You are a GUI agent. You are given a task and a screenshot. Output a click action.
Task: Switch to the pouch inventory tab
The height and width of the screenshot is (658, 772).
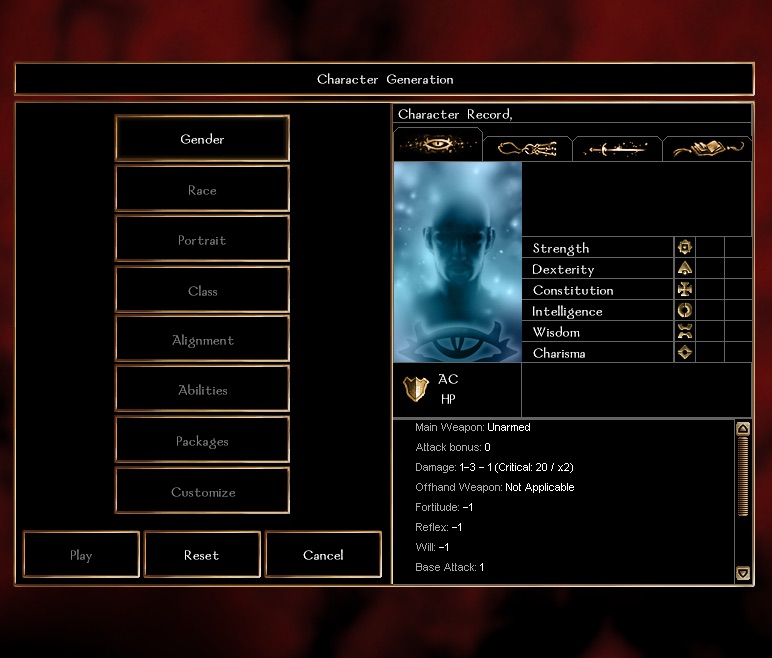tap(527, 149)
